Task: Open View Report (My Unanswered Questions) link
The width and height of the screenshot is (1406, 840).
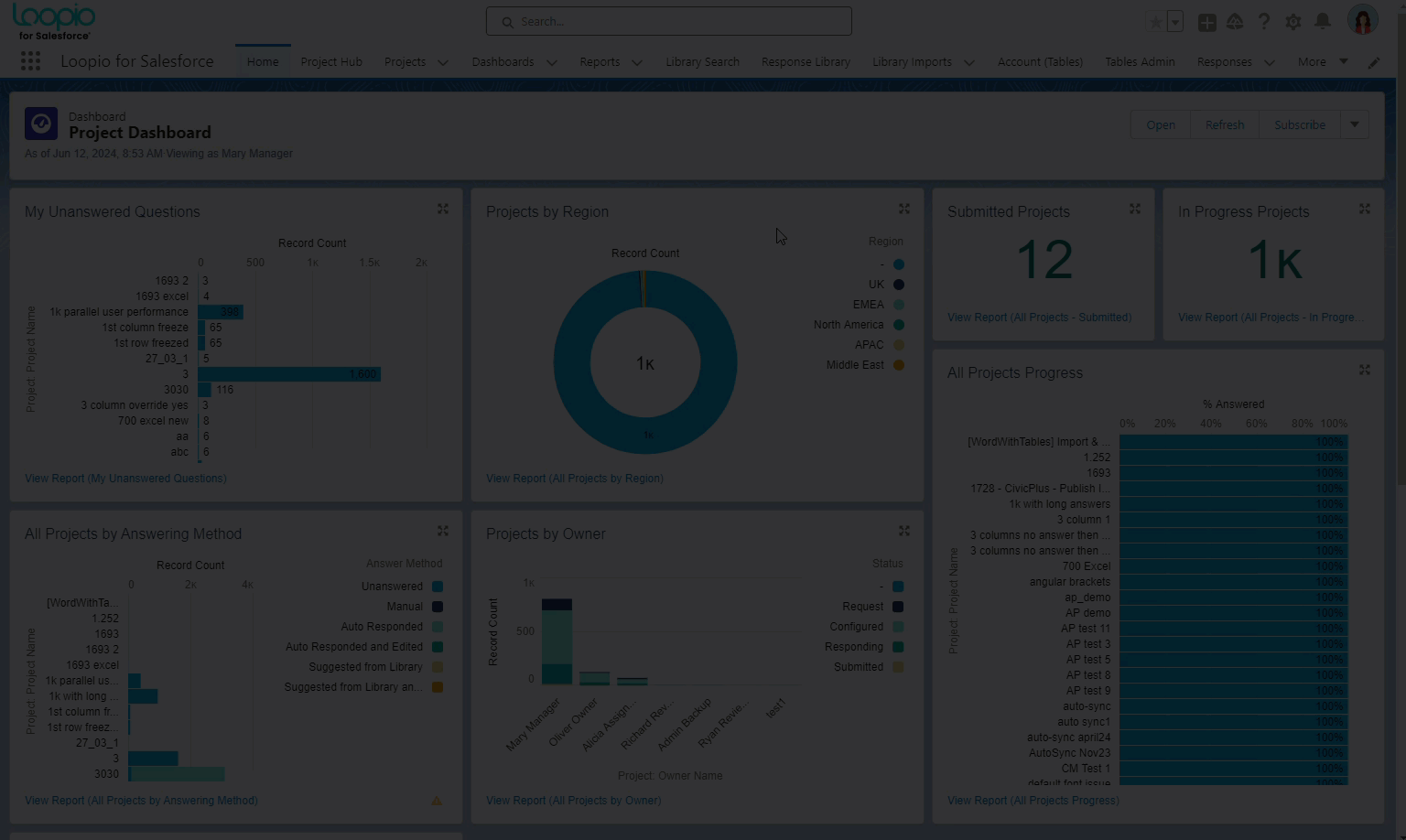Action: [125, 479]
